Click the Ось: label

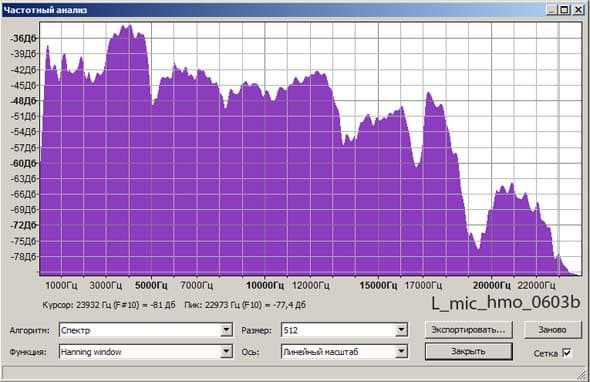(249, 352)
